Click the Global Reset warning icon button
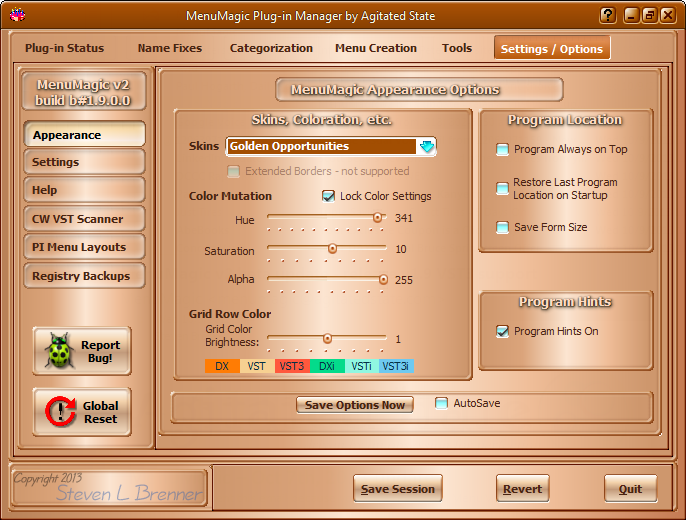Image resolution: width=686 pixels, height=520 pixels. [x=82, y=412]
